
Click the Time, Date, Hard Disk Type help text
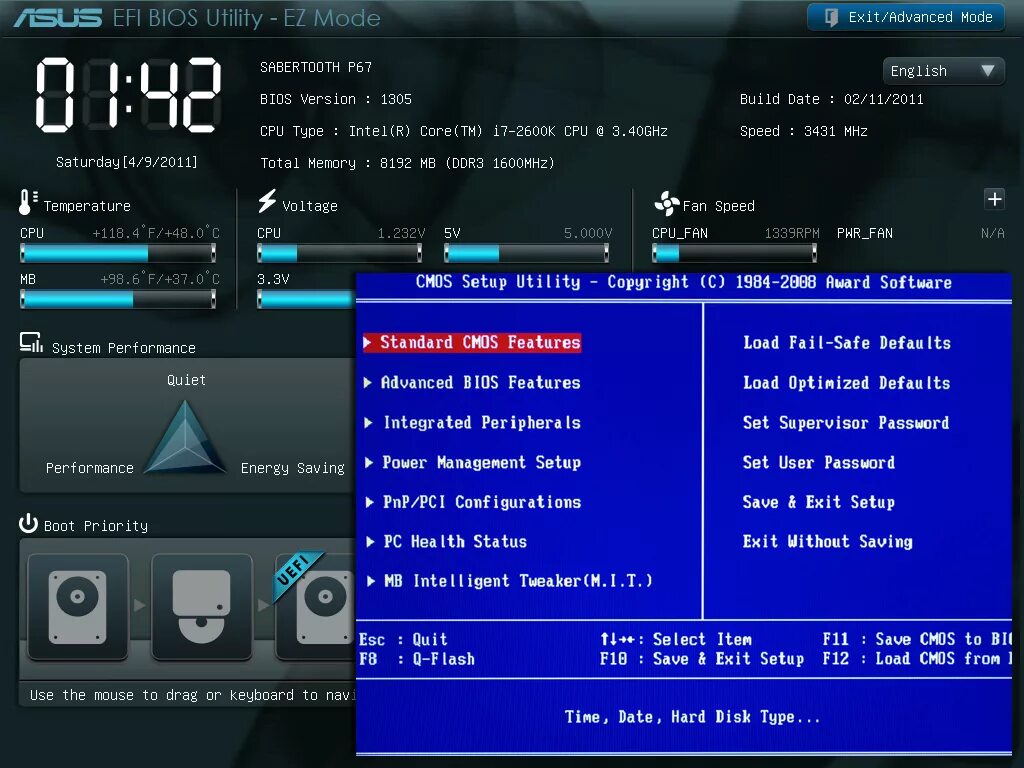click(692, 717)
